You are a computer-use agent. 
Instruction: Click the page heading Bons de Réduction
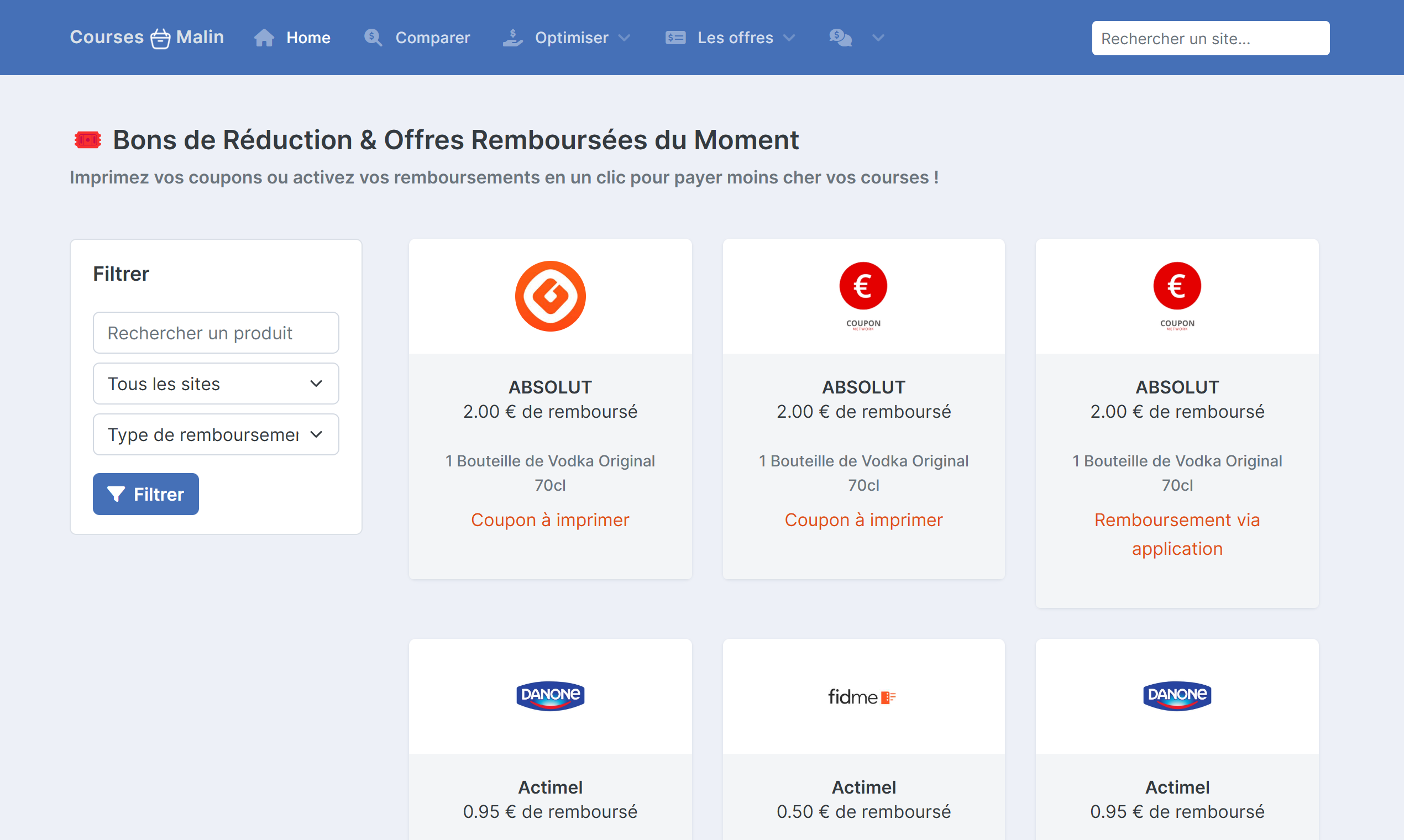[x=455, y=140]
